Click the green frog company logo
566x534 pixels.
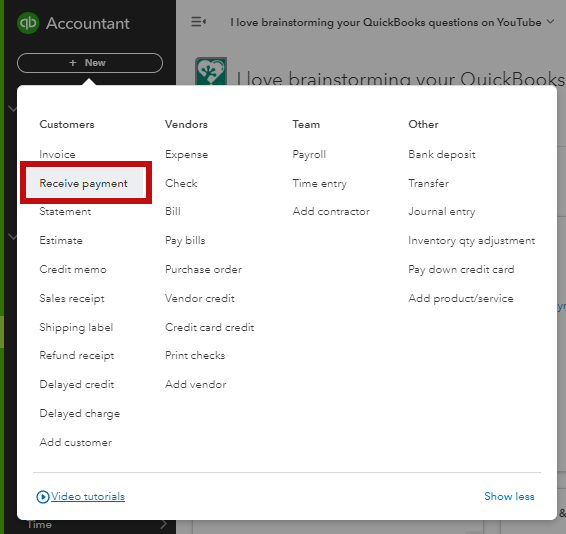tap(211, 71)
